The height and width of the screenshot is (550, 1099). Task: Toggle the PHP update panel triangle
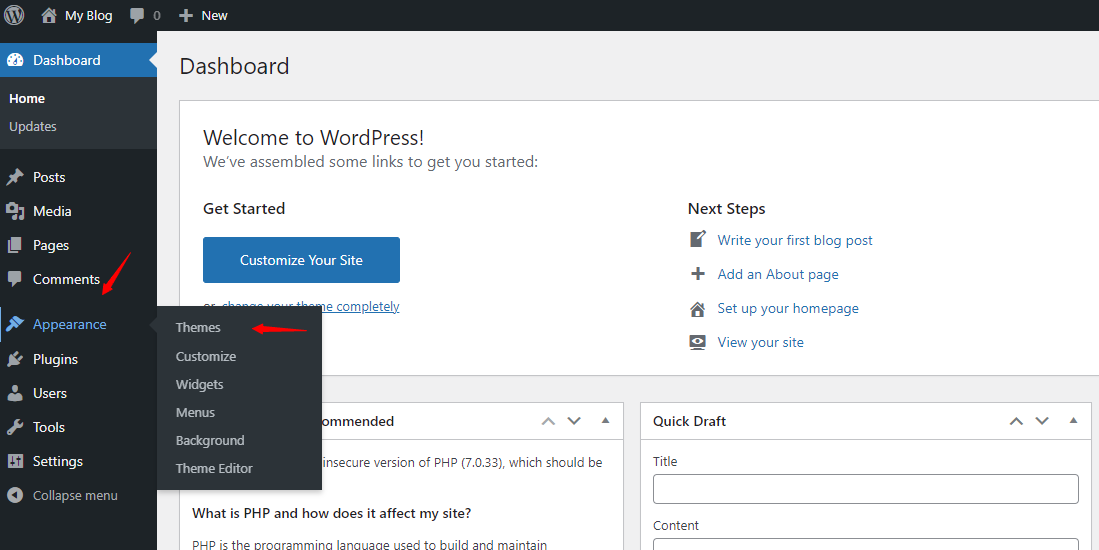[605, 421]
